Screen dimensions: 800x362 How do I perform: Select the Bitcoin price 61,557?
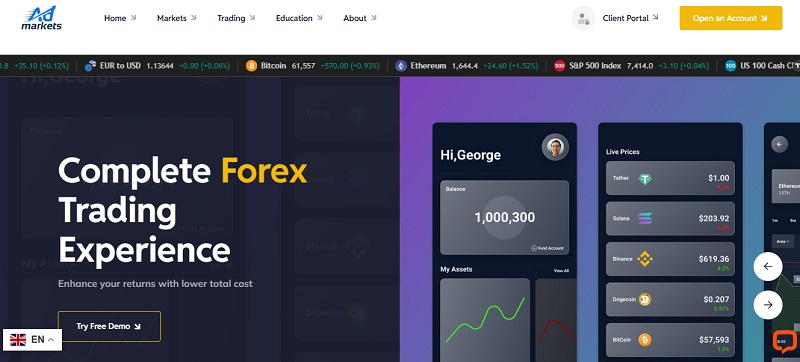pos(303,66)
